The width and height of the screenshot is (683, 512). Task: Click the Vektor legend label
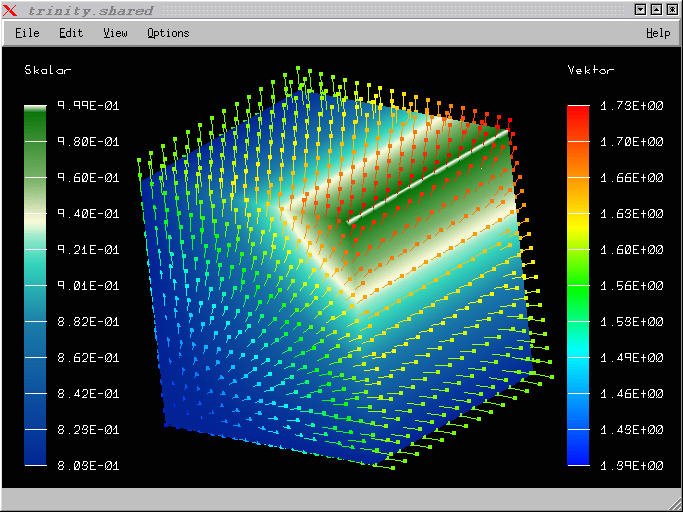pos(591,70)
